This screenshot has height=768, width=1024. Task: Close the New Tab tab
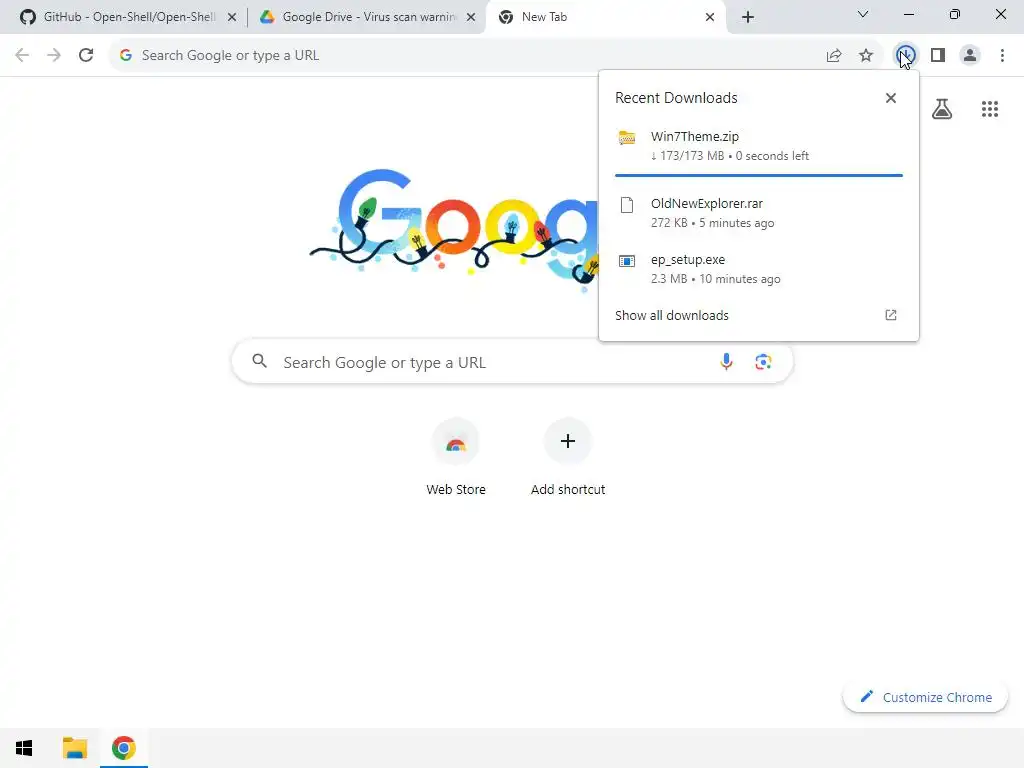[x=710, y=18]
